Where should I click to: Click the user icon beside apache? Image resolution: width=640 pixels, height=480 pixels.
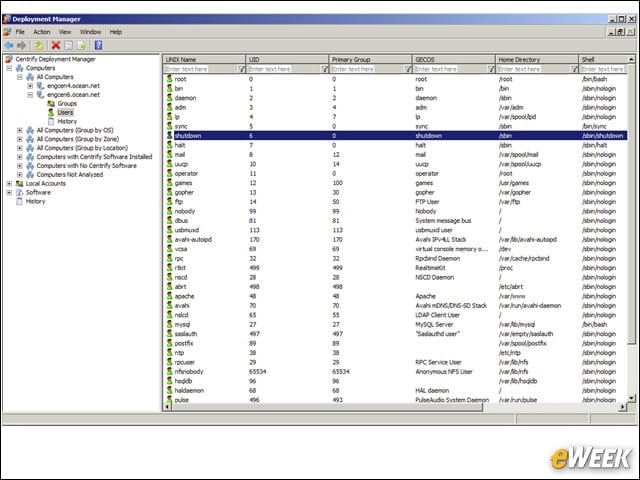coord(169,296)
